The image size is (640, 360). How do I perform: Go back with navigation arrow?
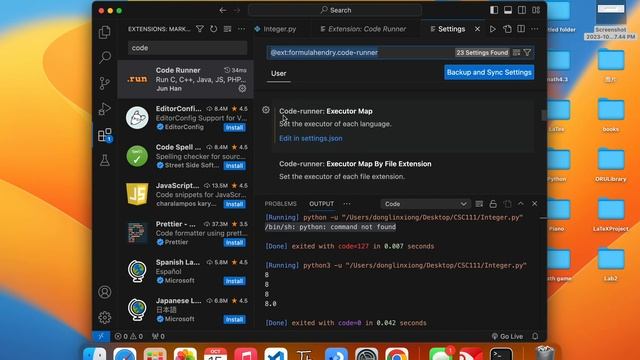(x=223, y=10)
